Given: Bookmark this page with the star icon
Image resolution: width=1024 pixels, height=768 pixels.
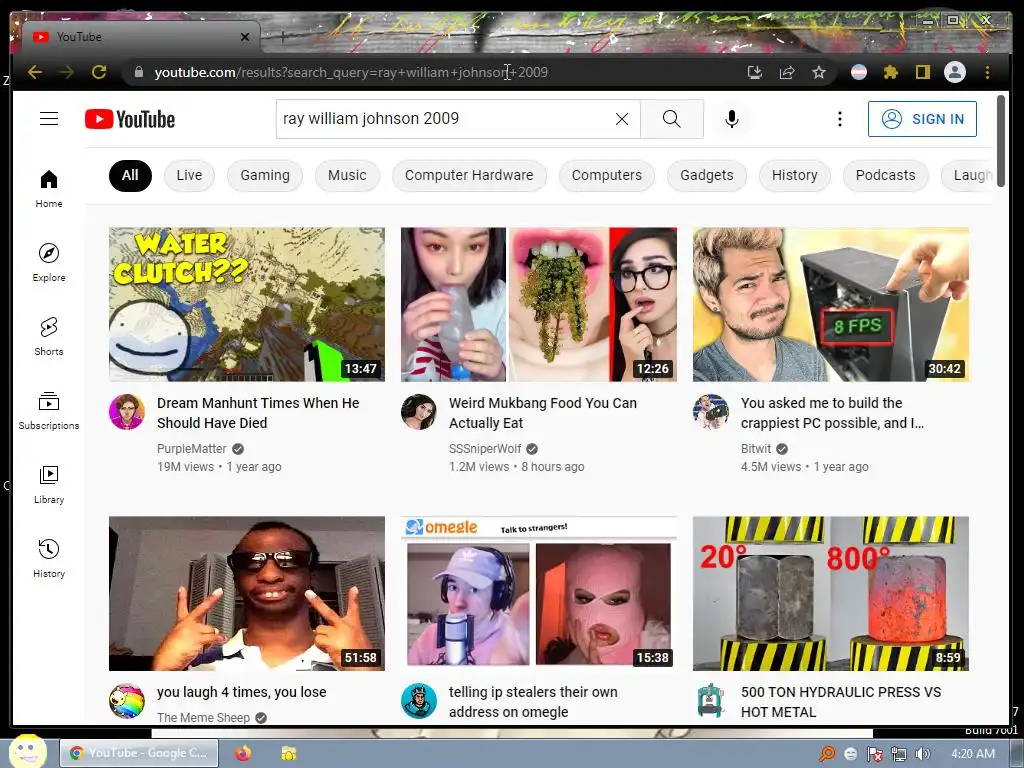Looking at the screenshot, I should coord(819,72).
